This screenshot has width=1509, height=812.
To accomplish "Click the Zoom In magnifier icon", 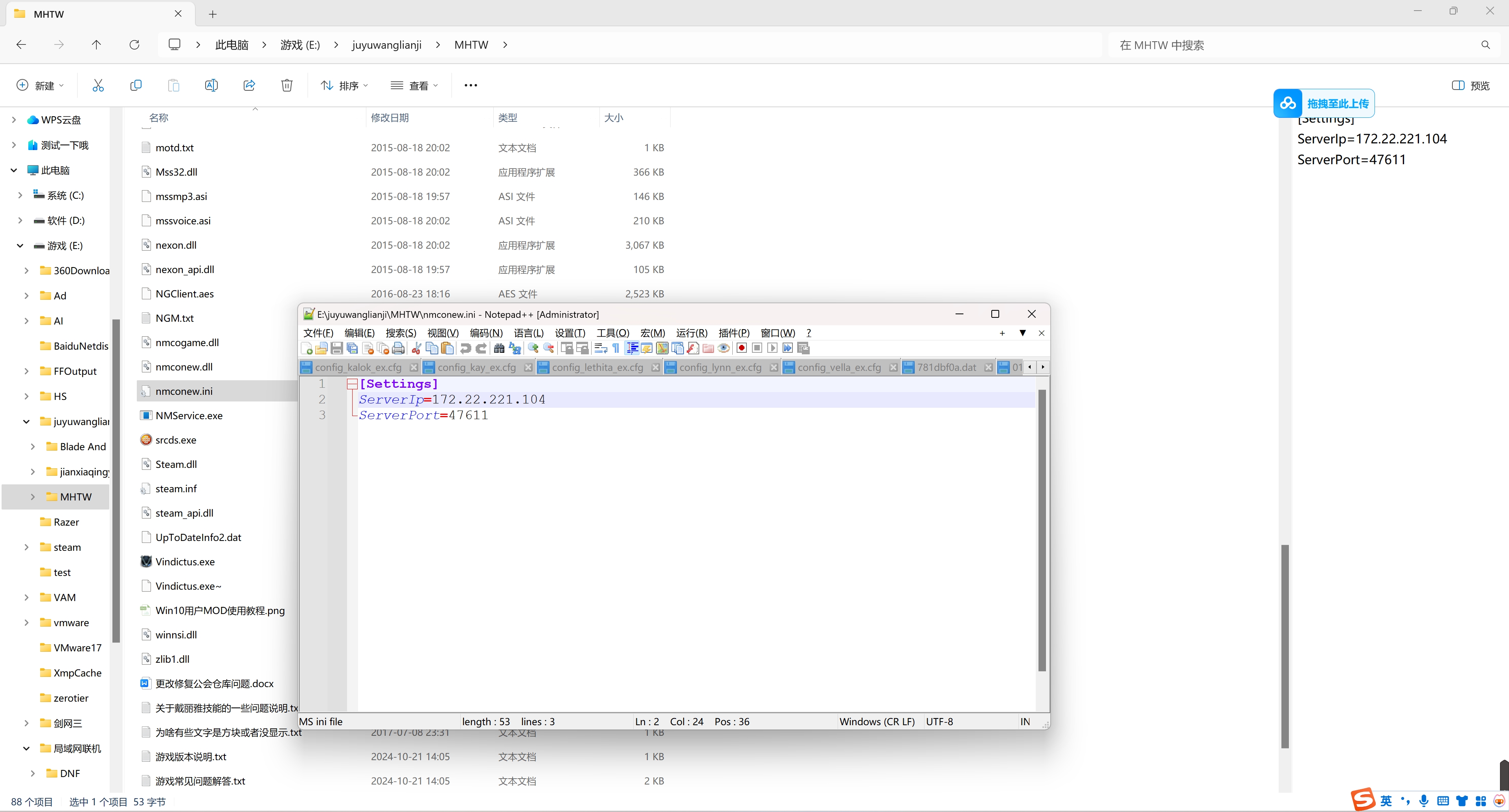I will point(533,348).
